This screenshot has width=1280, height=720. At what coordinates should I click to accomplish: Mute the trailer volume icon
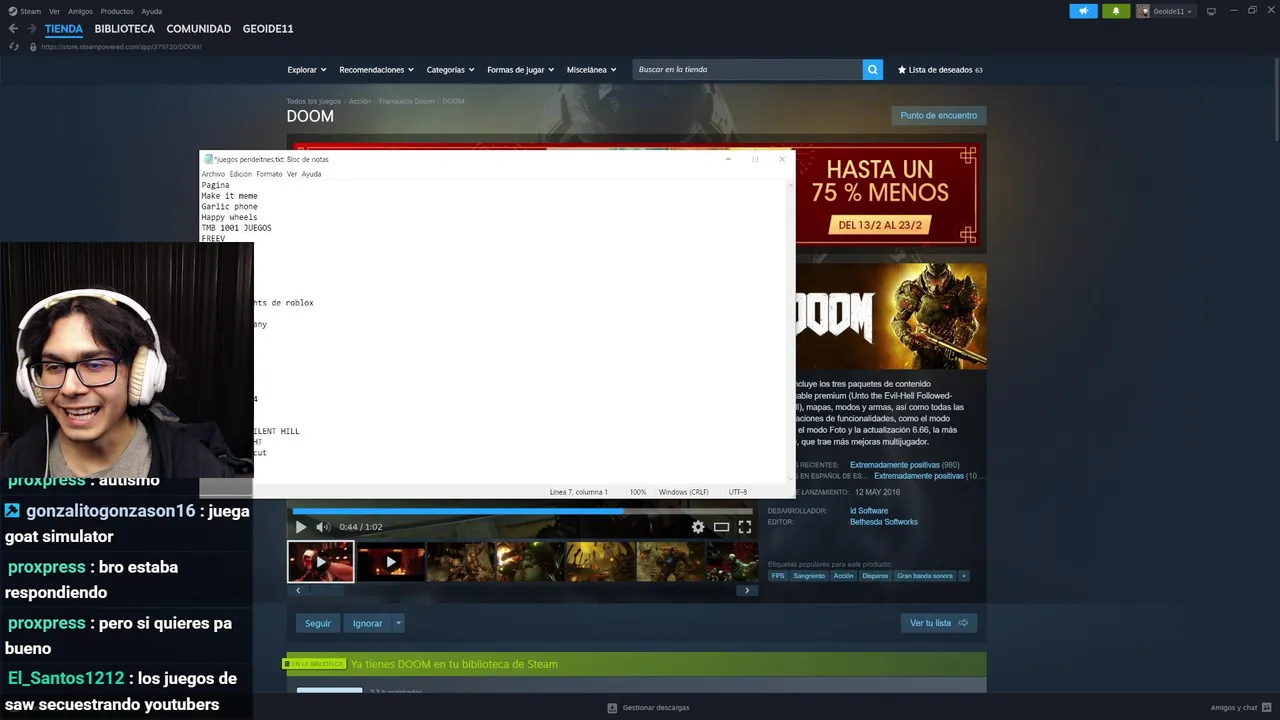pos(322,527)
